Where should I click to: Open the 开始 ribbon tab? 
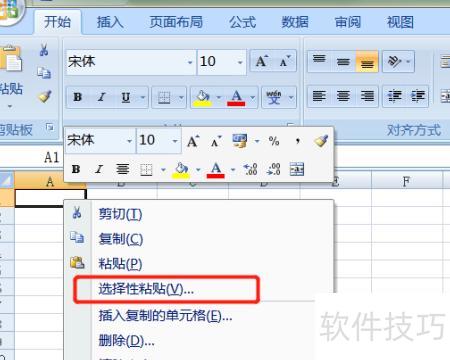[57, 22]
